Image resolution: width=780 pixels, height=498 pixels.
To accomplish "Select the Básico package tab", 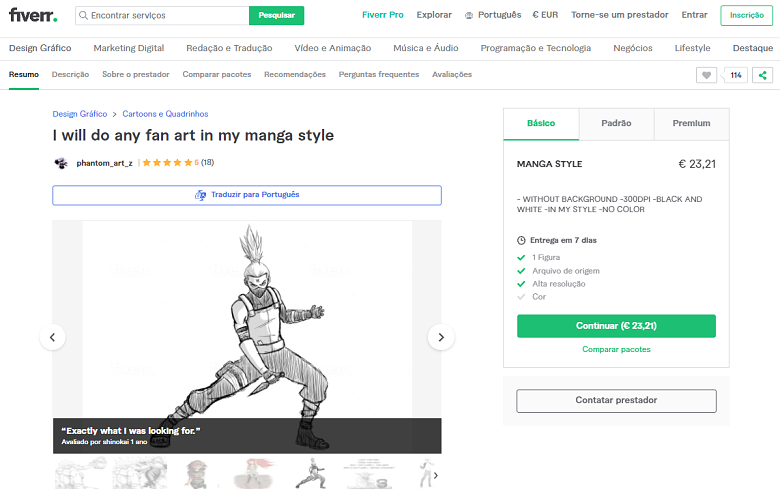I will [541, 124].
